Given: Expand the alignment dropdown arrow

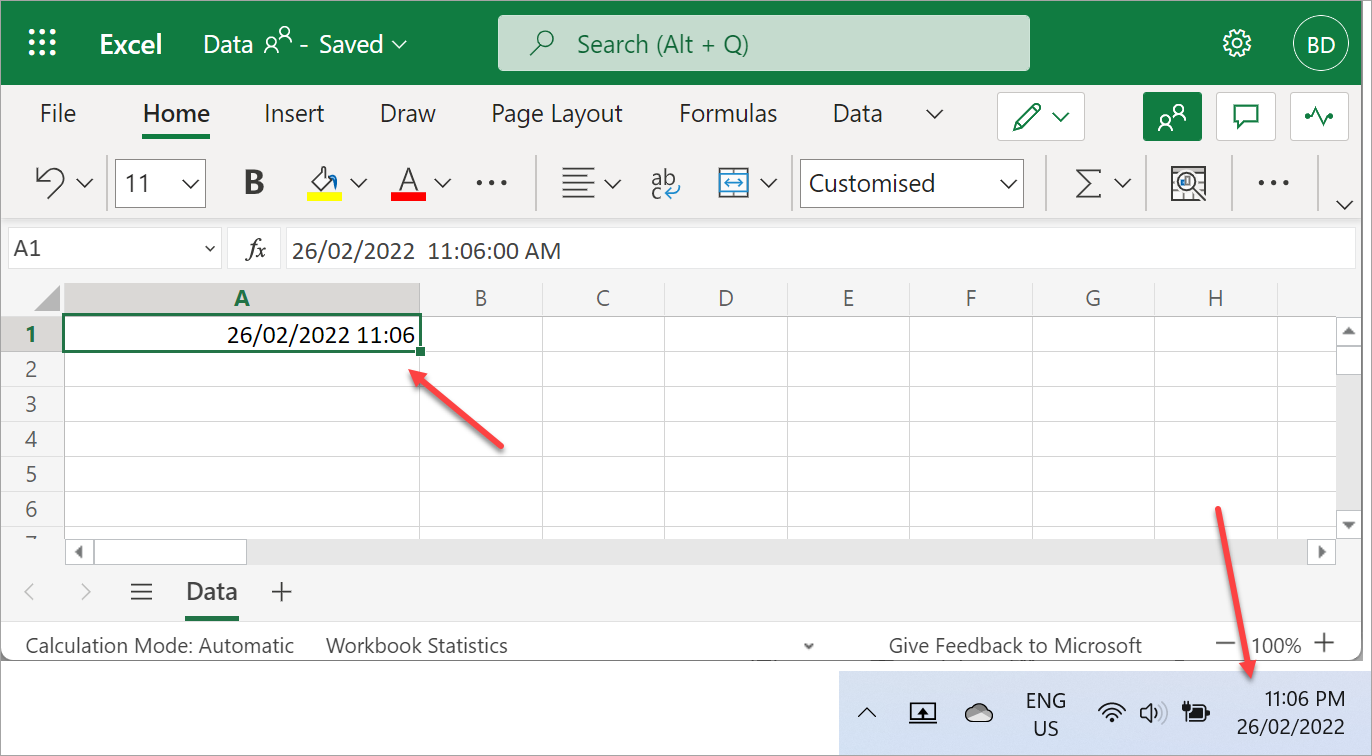Looking at the screenshot, I should 613,183.
